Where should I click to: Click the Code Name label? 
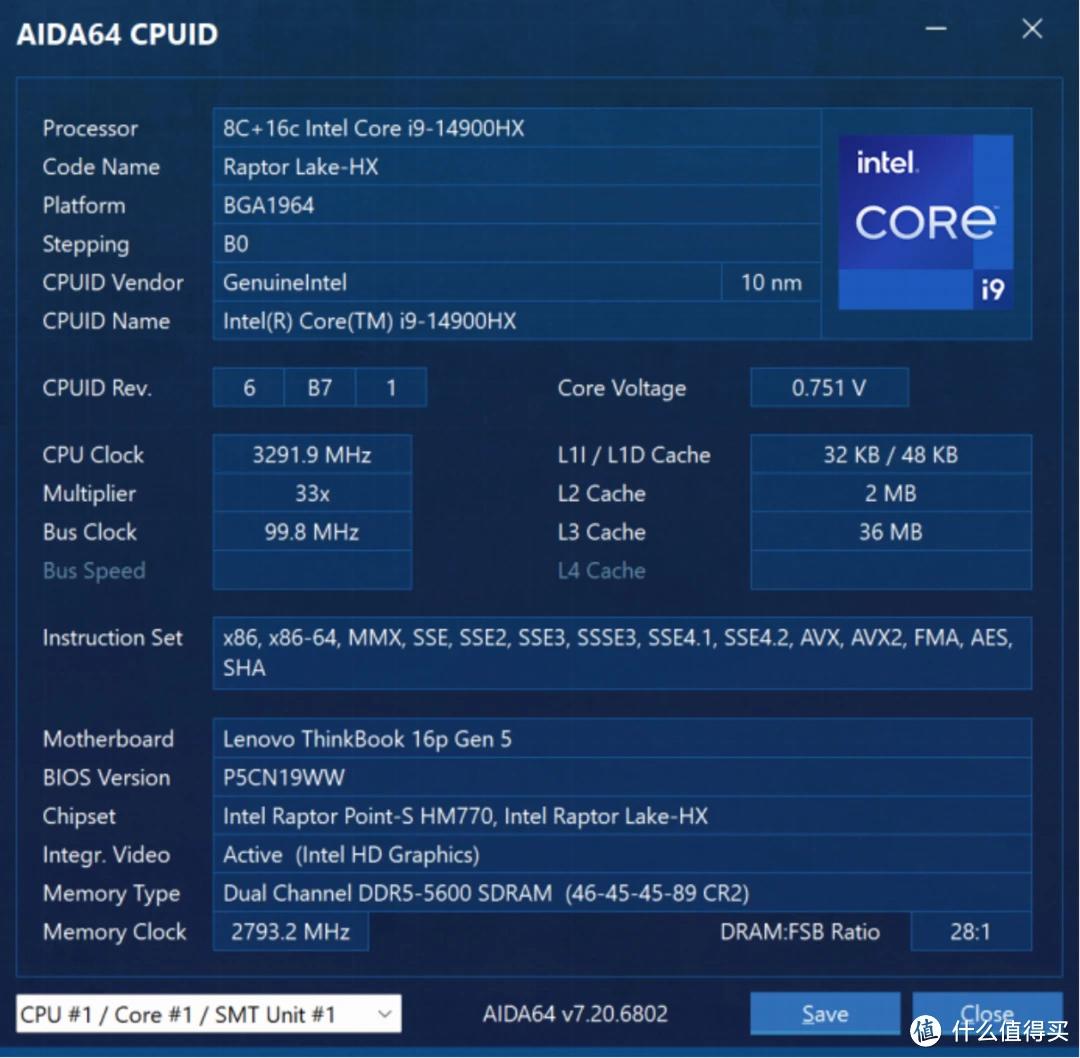[x=101, y=167]
